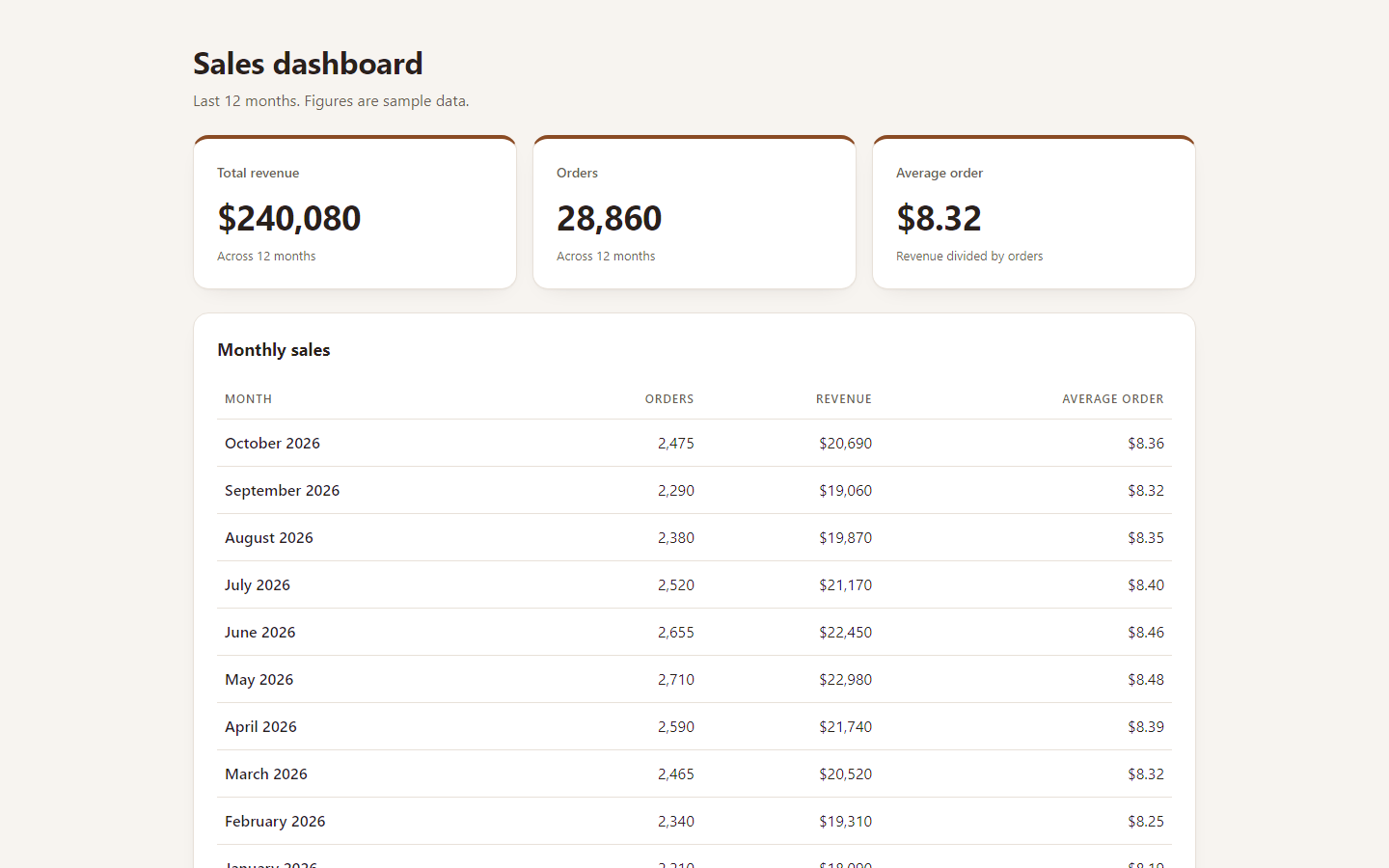Click the "Orders" summary card label

point(577,173)
